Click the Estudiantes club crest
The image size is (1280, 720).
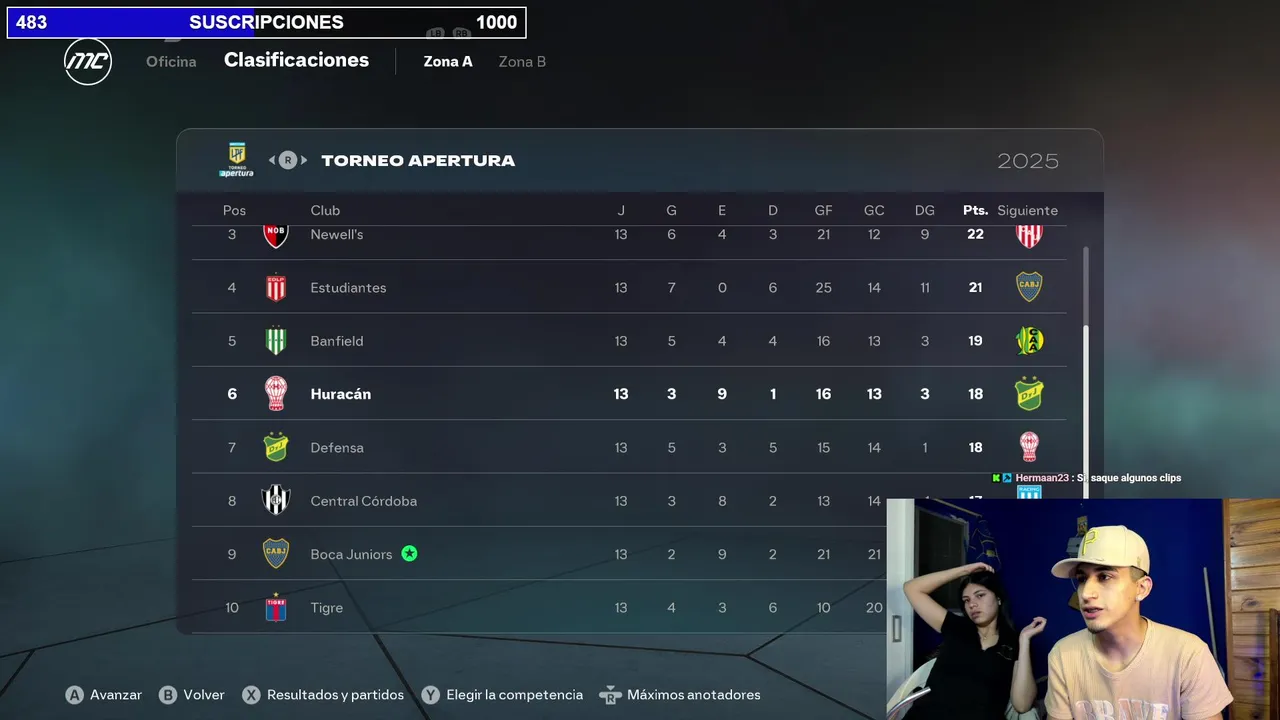click(x=275, y=287)
